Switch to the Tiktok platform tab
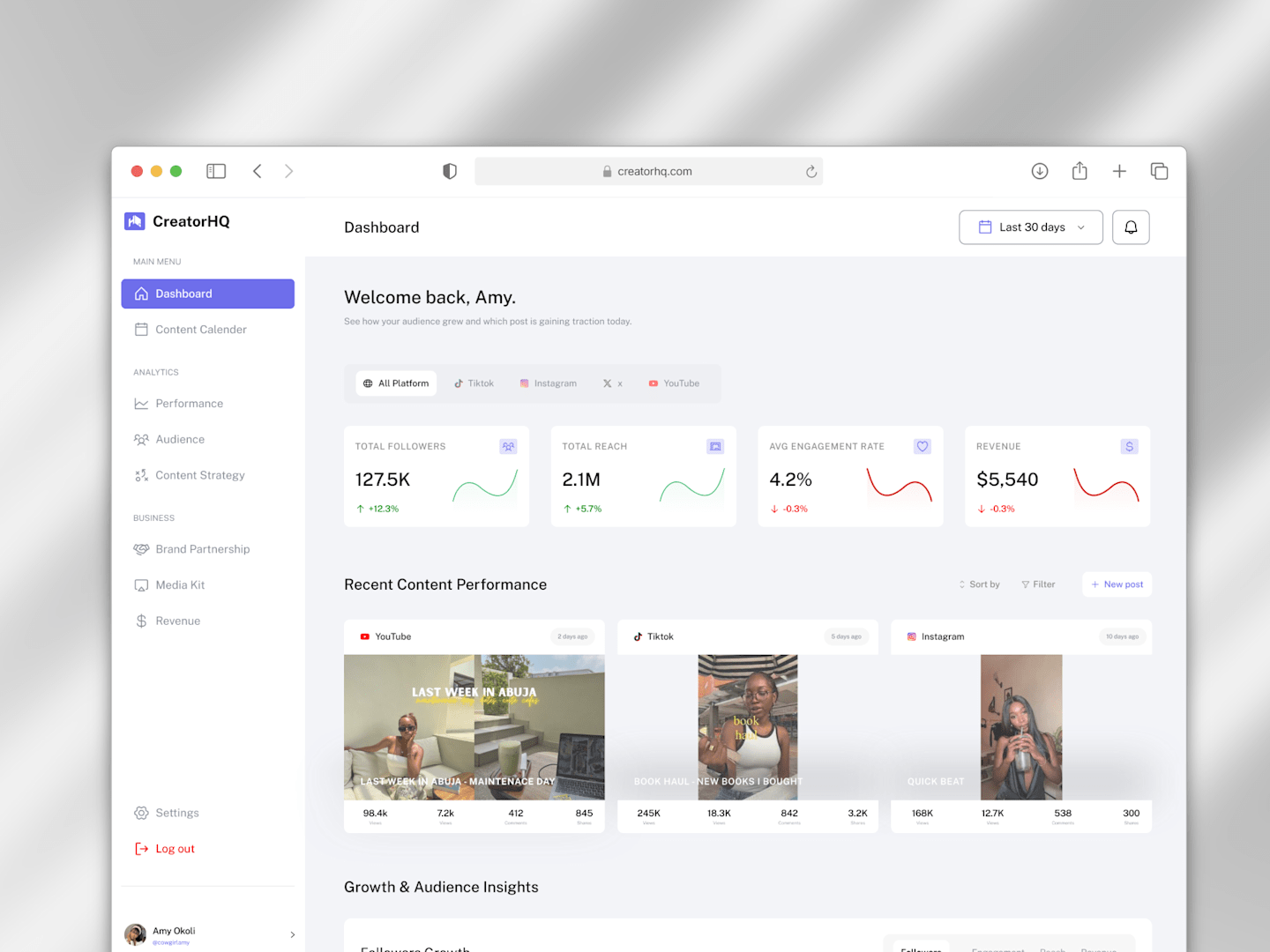Screen dimensions: 1270x952 [x=474, y=383]
